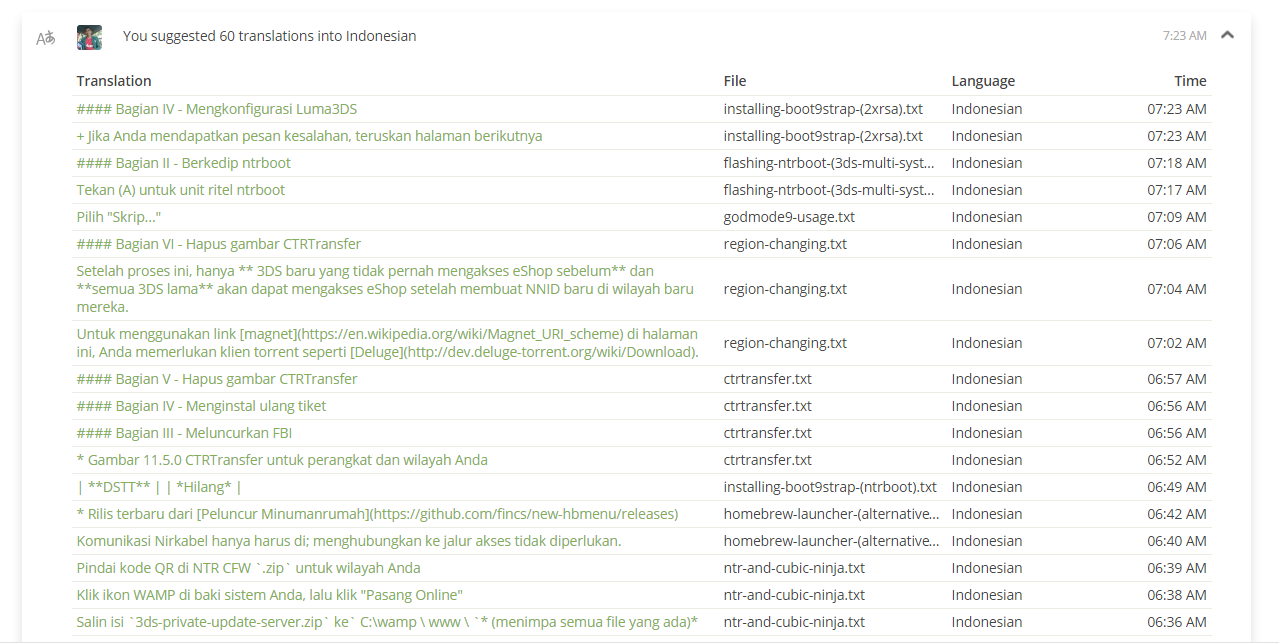Viewport: 1279px width, 644px height.
Task: Click the 06:36 AM time cell
Action: [1177, 622]
